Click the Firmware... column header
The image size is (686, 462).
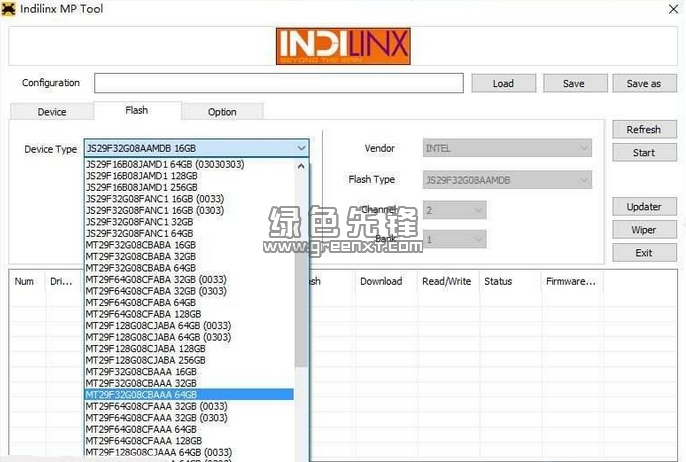point(573,282)
